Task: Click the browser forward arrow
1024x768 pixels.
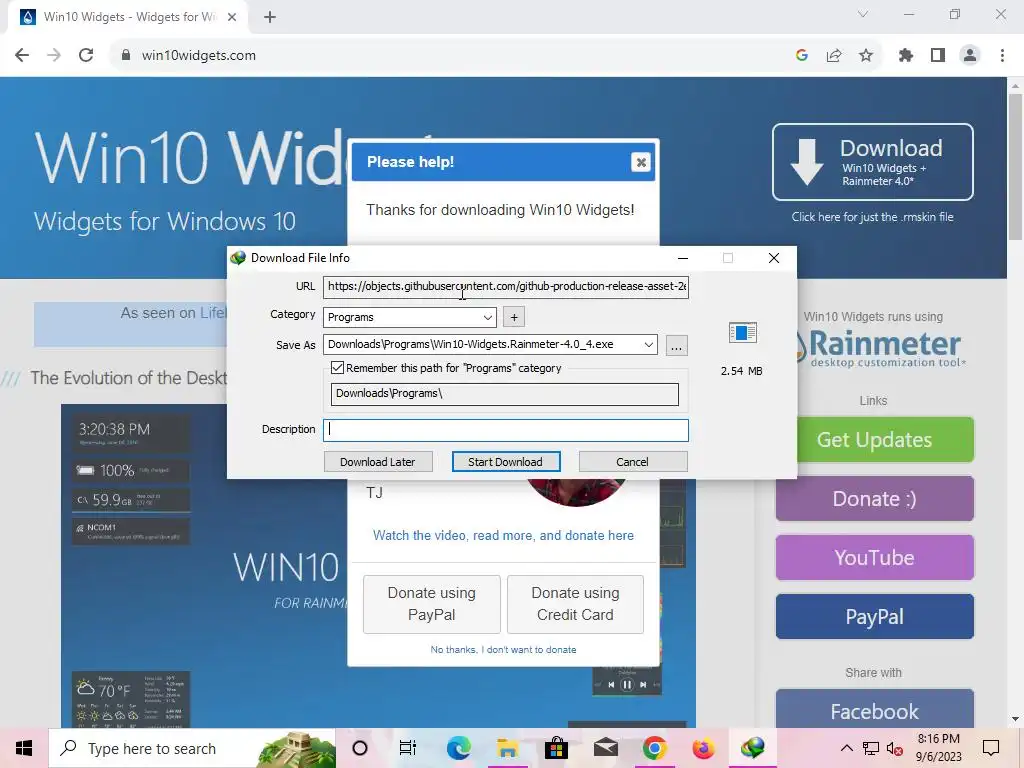Action: coord(54,56)
